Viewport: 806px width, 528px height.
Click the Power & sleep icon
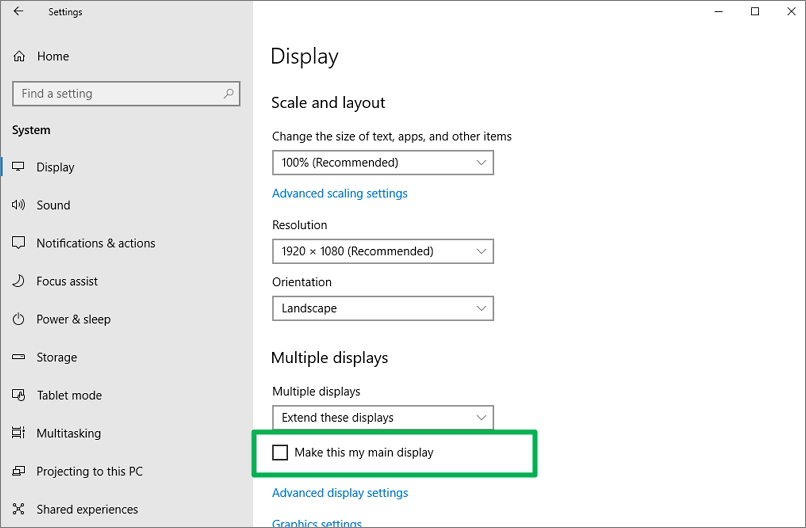(18, 319)
